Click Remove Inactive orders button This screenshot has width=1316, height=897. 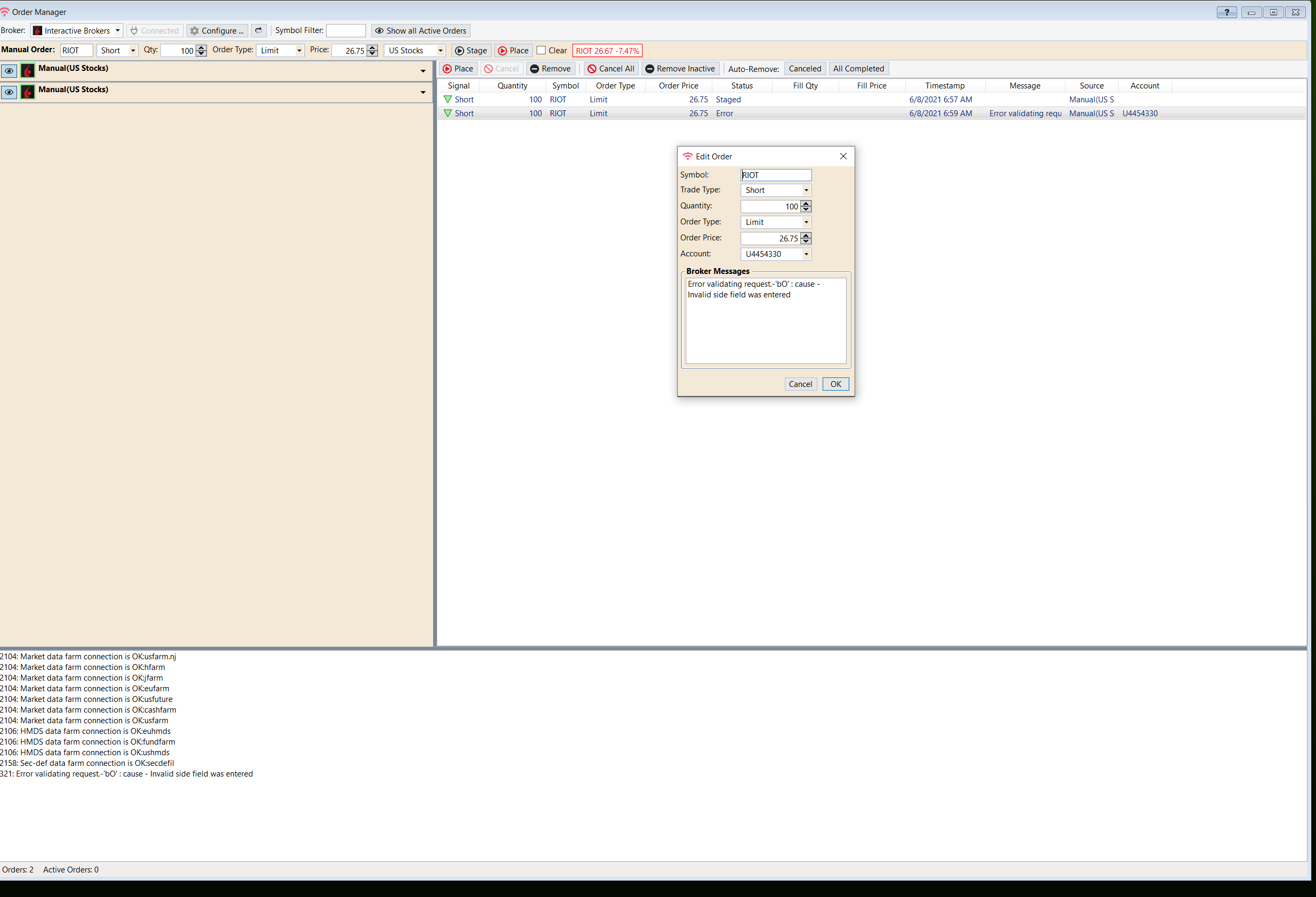[680, 69]
